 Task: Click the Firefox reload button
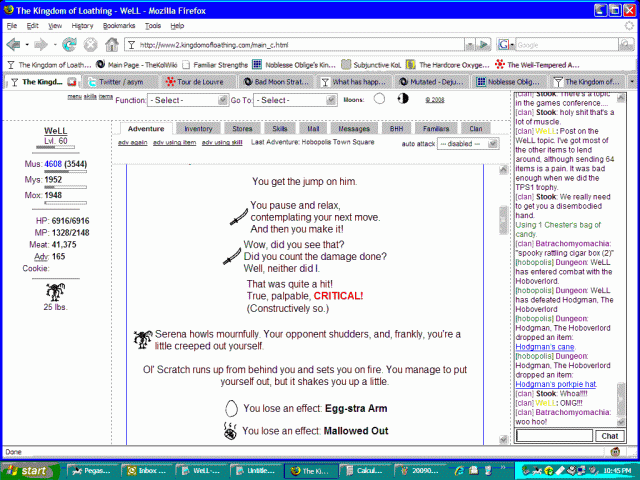[69, 45]
